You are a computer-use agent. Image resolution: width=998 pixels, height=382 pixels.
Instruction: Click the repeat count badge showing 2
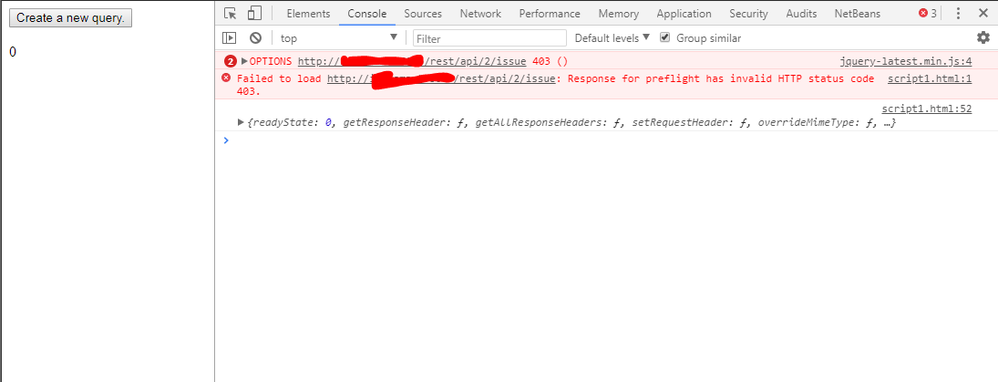pos(230,62)
